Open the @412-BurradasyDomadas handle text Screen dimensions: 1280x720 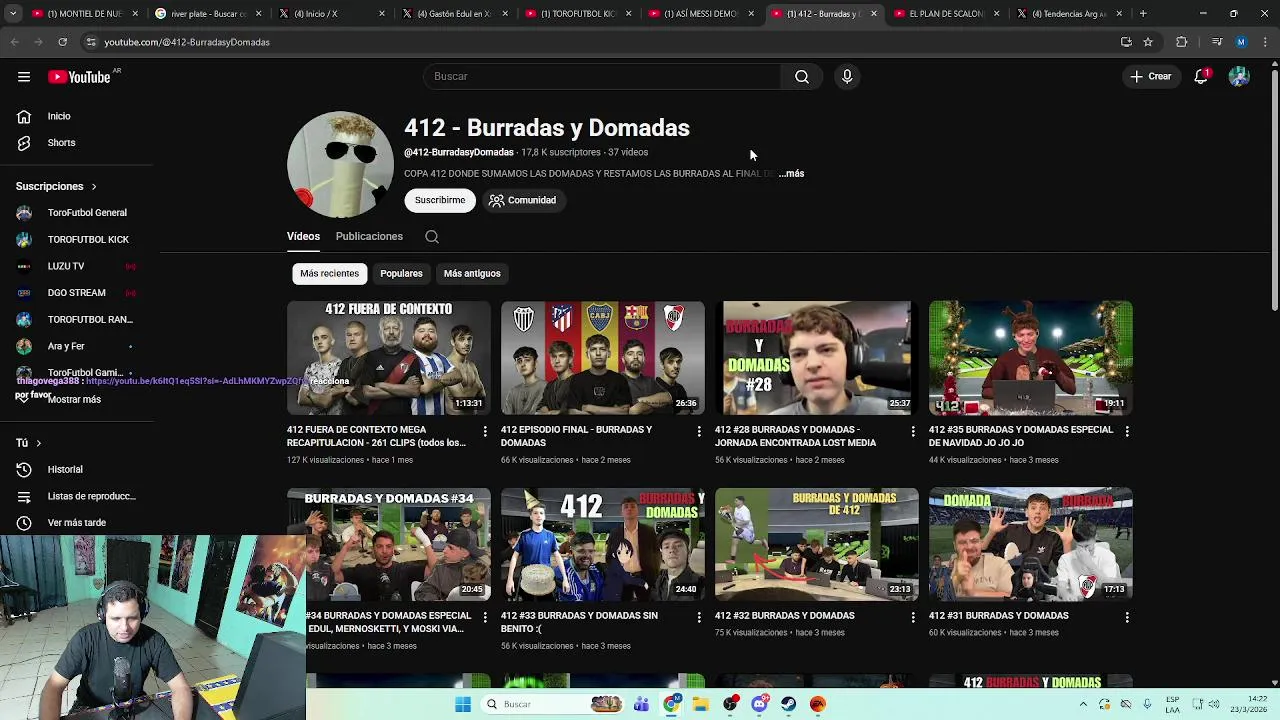point(459,153)
